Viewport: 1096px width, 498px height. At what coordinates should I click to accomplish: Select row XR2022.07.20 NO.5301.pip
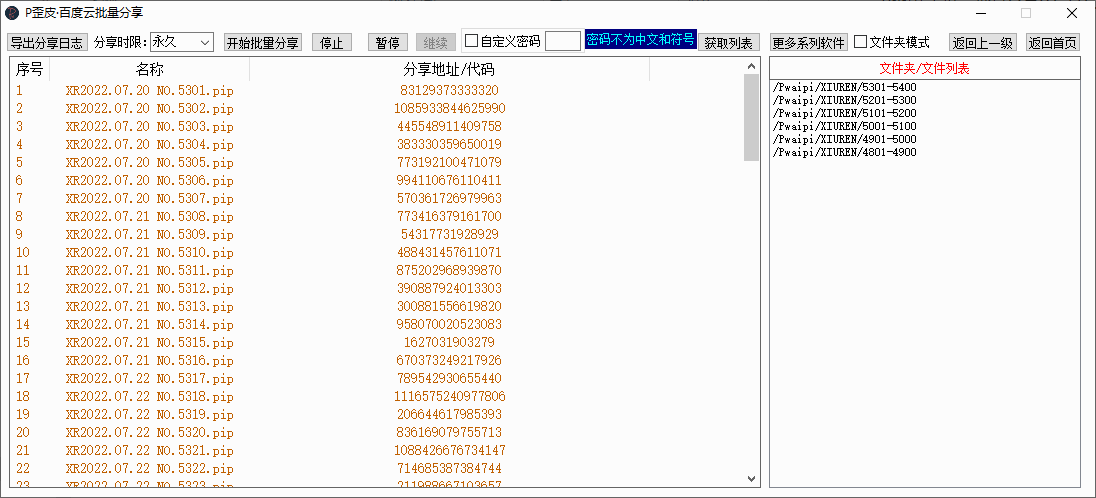pos(149,91)
